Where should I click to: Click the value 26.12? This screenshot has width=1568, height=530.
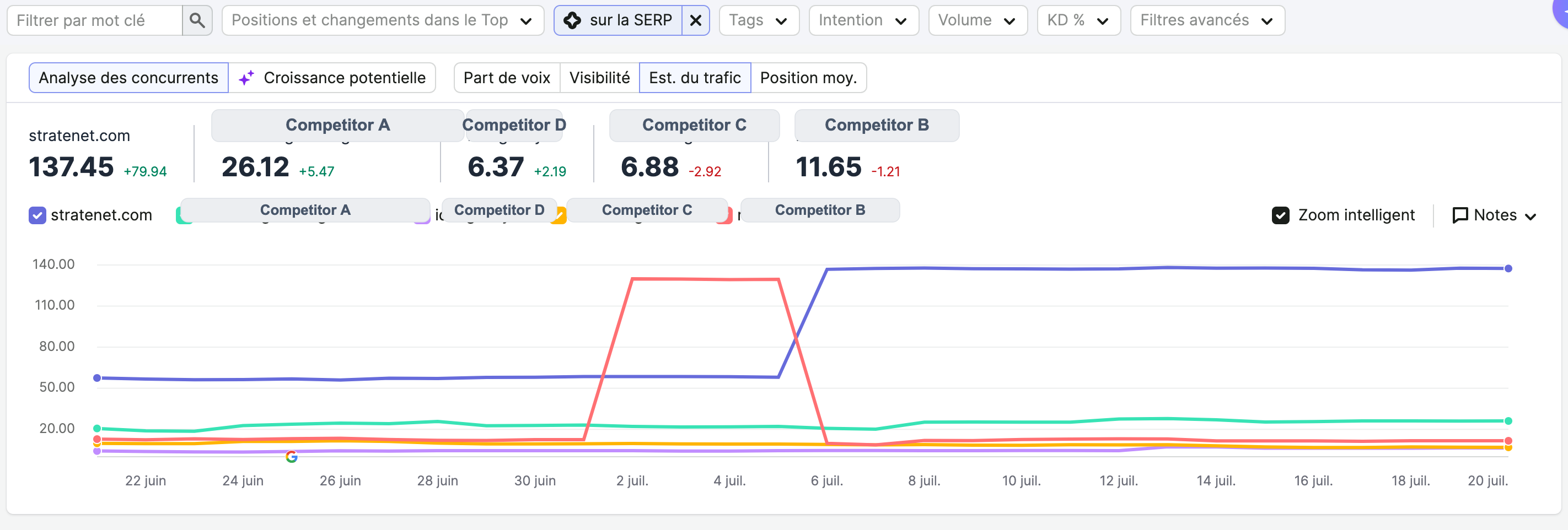pos(255,167)
